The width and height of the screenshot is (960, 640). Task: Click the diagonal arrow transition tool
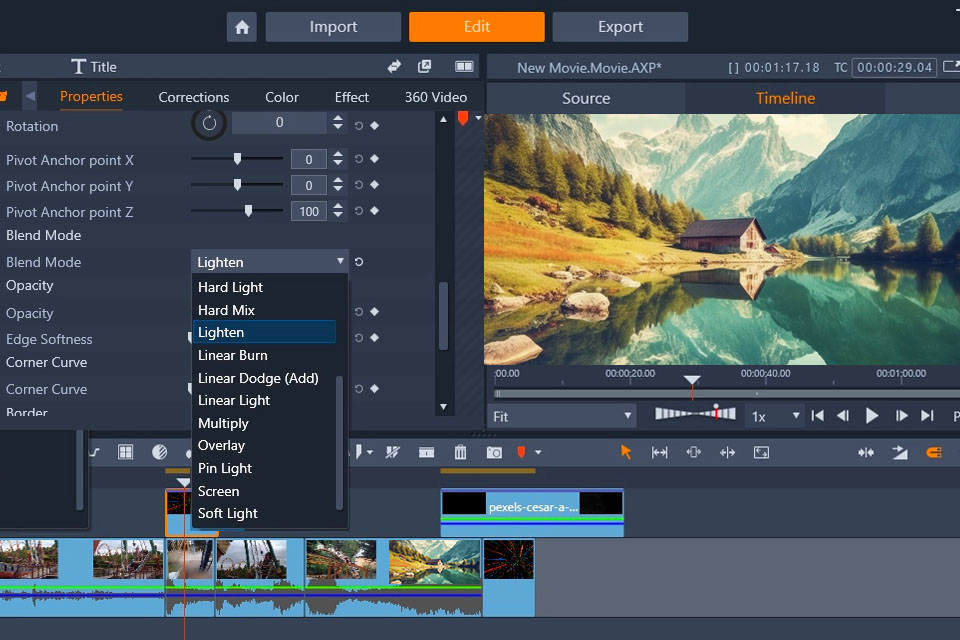click(900, 452)
